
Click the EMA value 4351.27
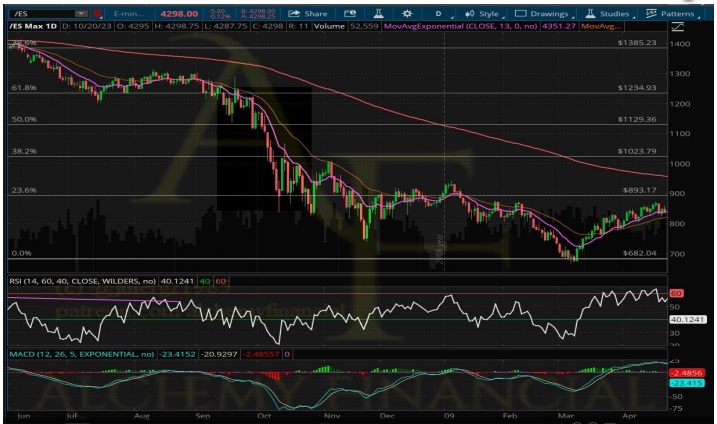[x=558, y=26]
